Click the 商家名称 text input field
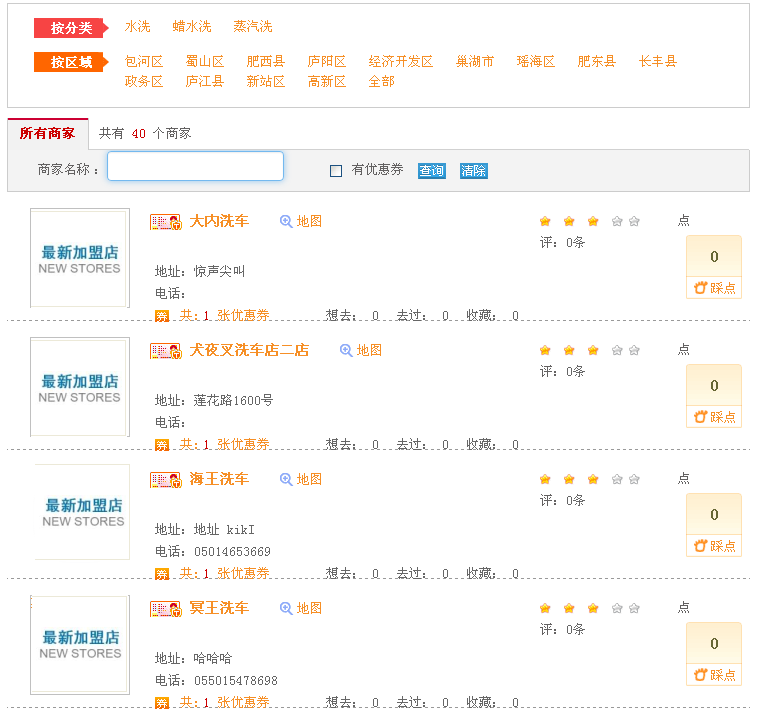Screen dimensions: 784x712 (195, 166)
